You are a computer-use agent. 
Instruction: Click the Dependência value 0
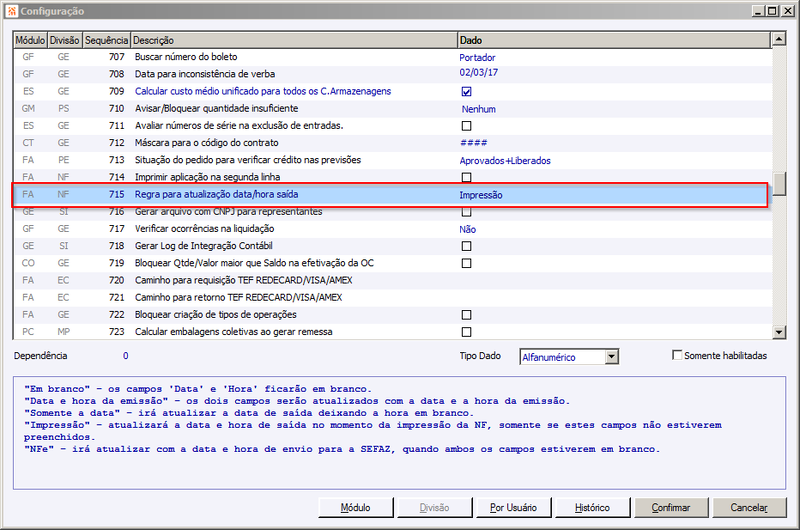pyautogui.click(x=126, y=356)
